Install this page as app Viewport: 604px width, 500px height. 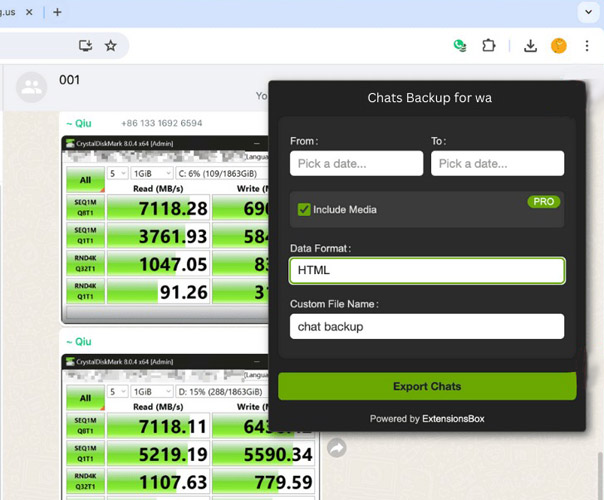point(85,45)
